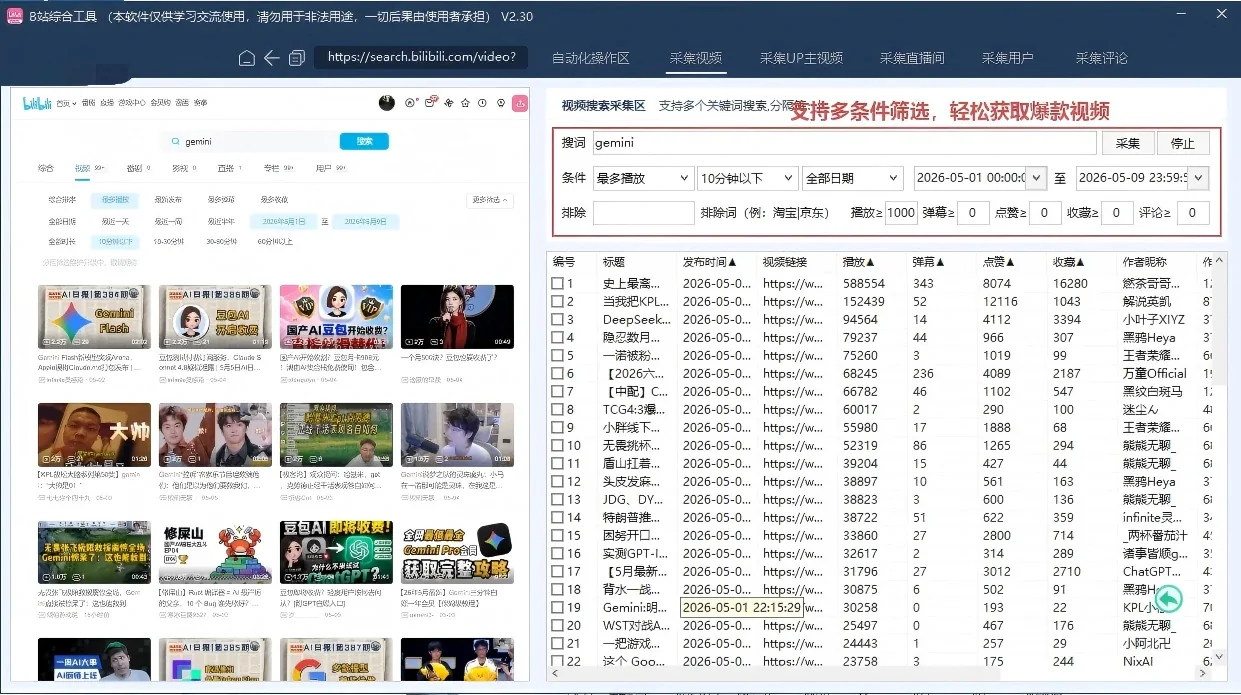Viewport: 1241px width, 695px height.
Task: Expand the 首页 chevron in bilibili header
Action: point(74,103)
